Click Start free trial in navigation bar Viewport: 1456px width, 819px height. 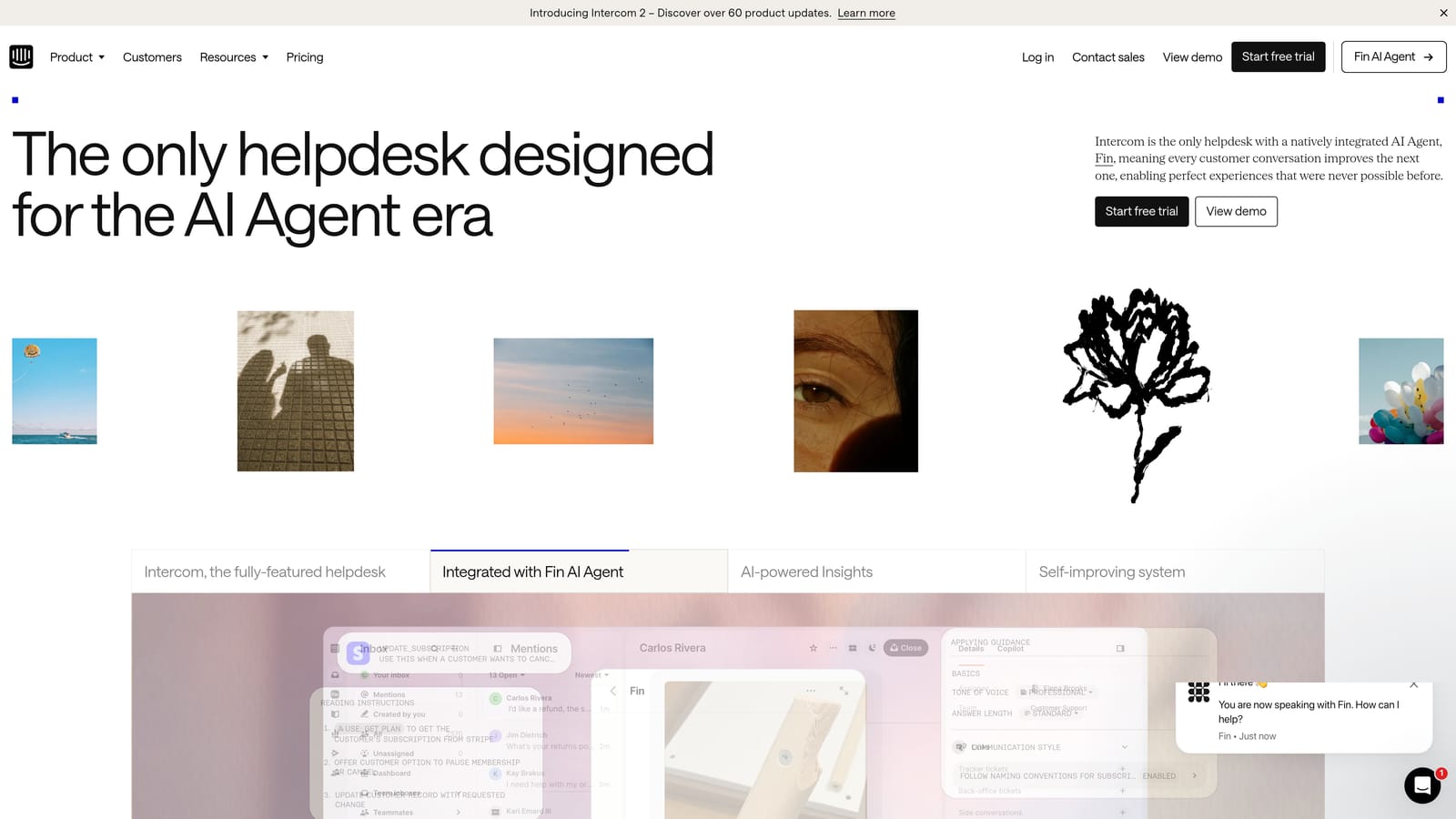point(1279,56)
